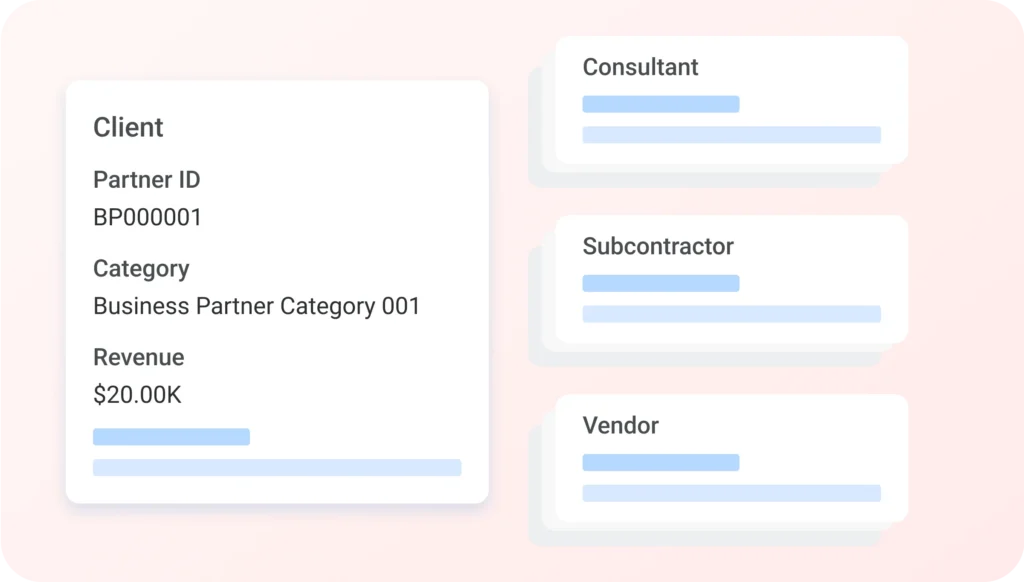Click long light bar under Consultant
The width and height of the screenshot is (1024, 582).
[731, 135]
